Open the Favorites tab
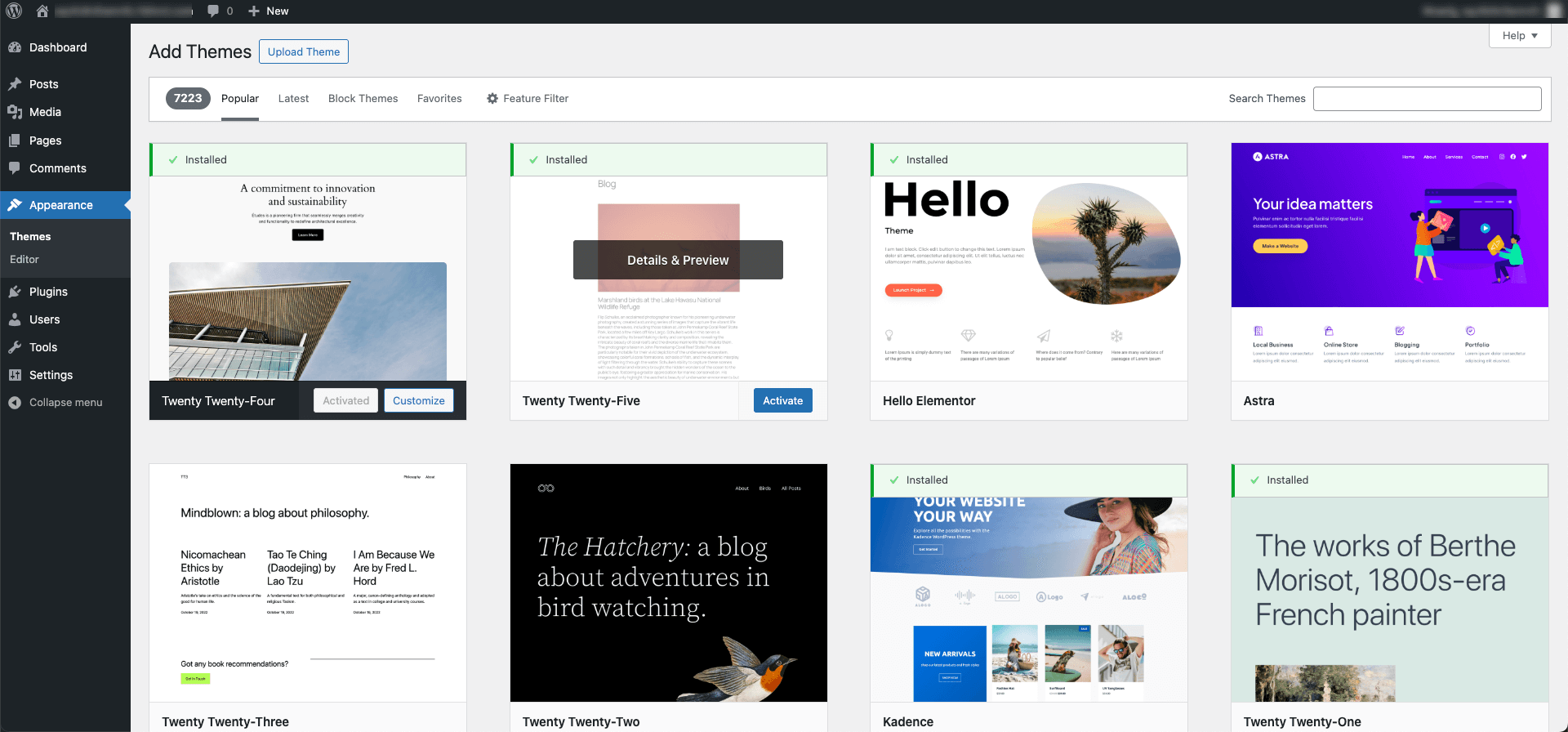 pyautogui.click(x=439, y=99)
